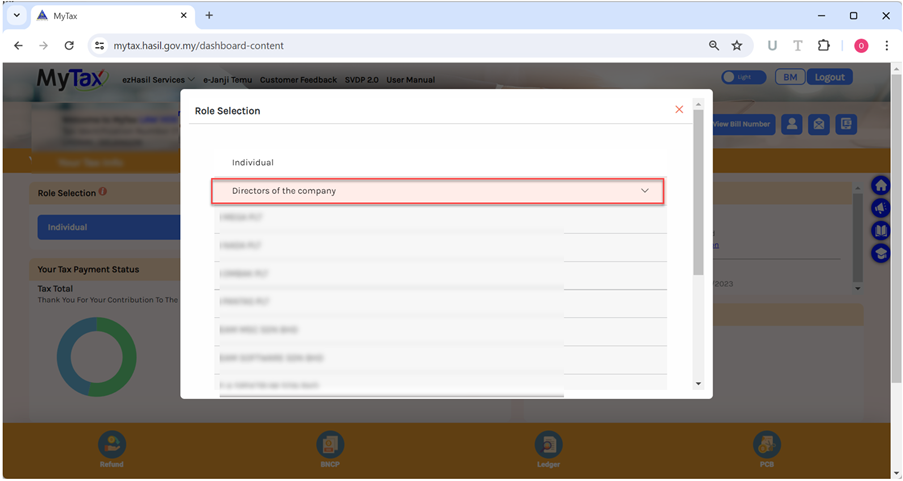The image size is (903, 481).
Task: Open the user profile icon
Action: (792, 124)
